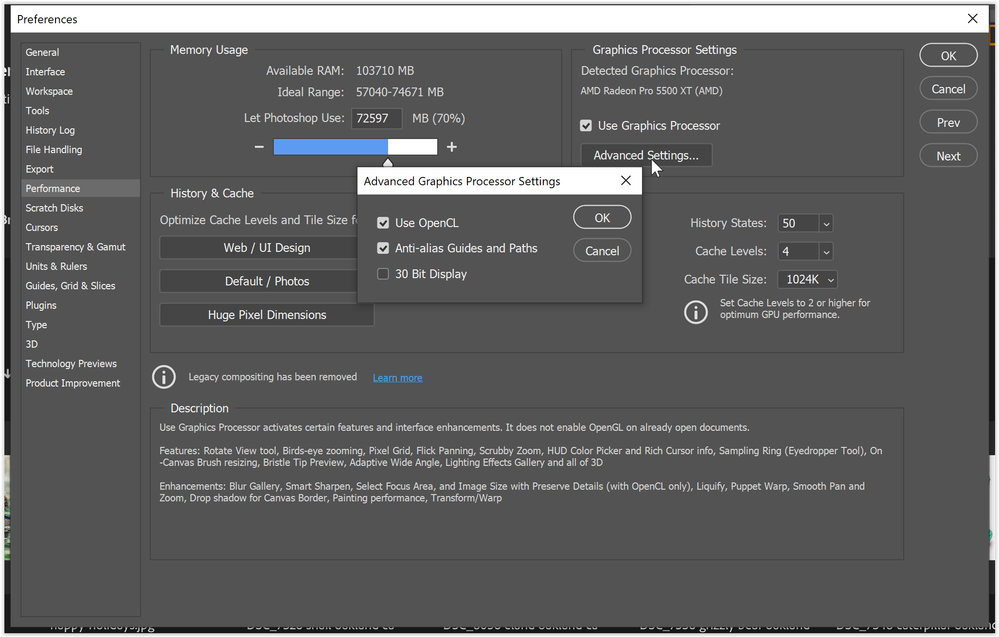Confirm with OK in Advanced Graphics dialog
999x637 pixels.
602,218
